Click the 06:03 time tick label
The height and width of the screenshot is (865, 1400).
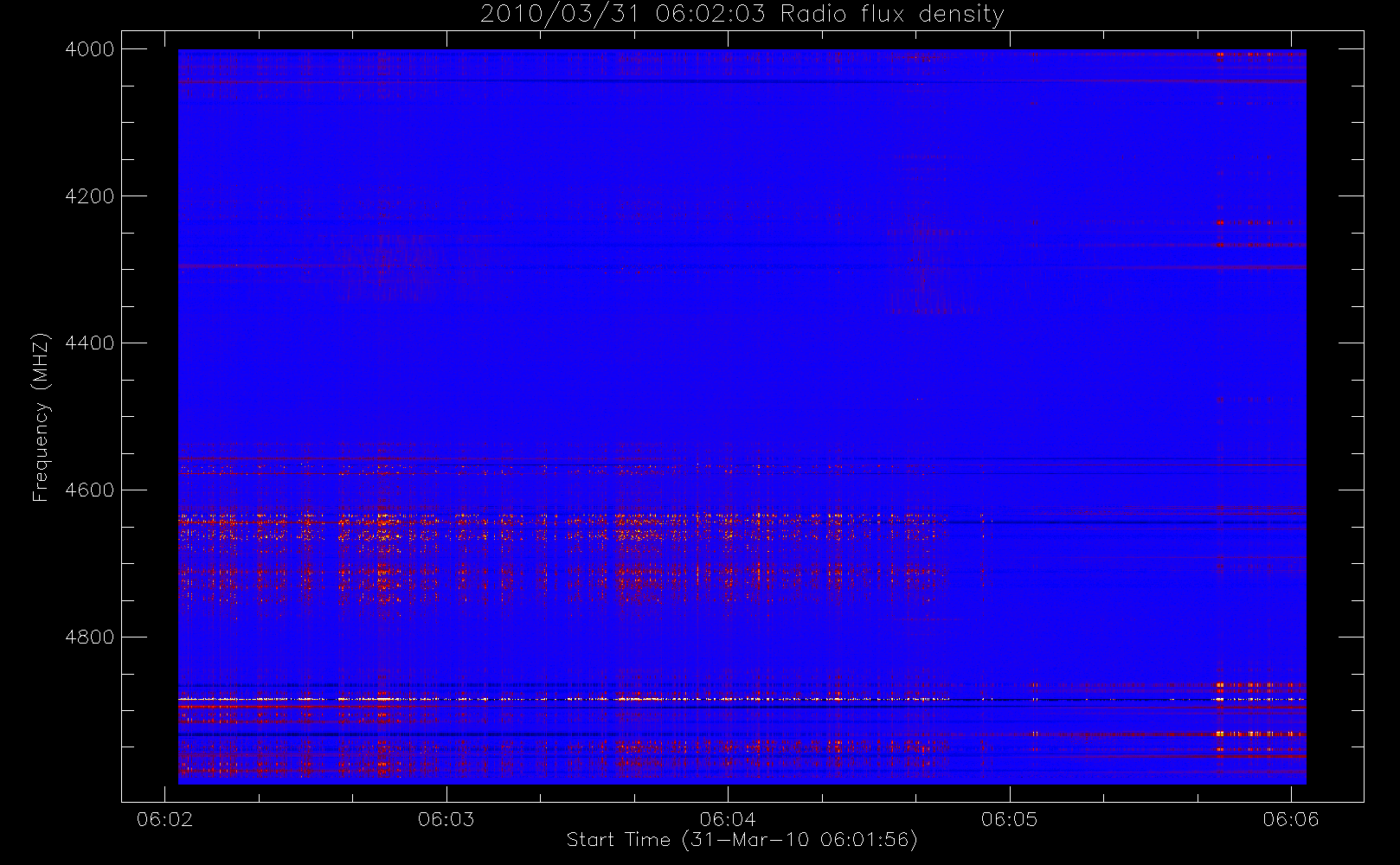pyautogui.click(x=446, y=819)
